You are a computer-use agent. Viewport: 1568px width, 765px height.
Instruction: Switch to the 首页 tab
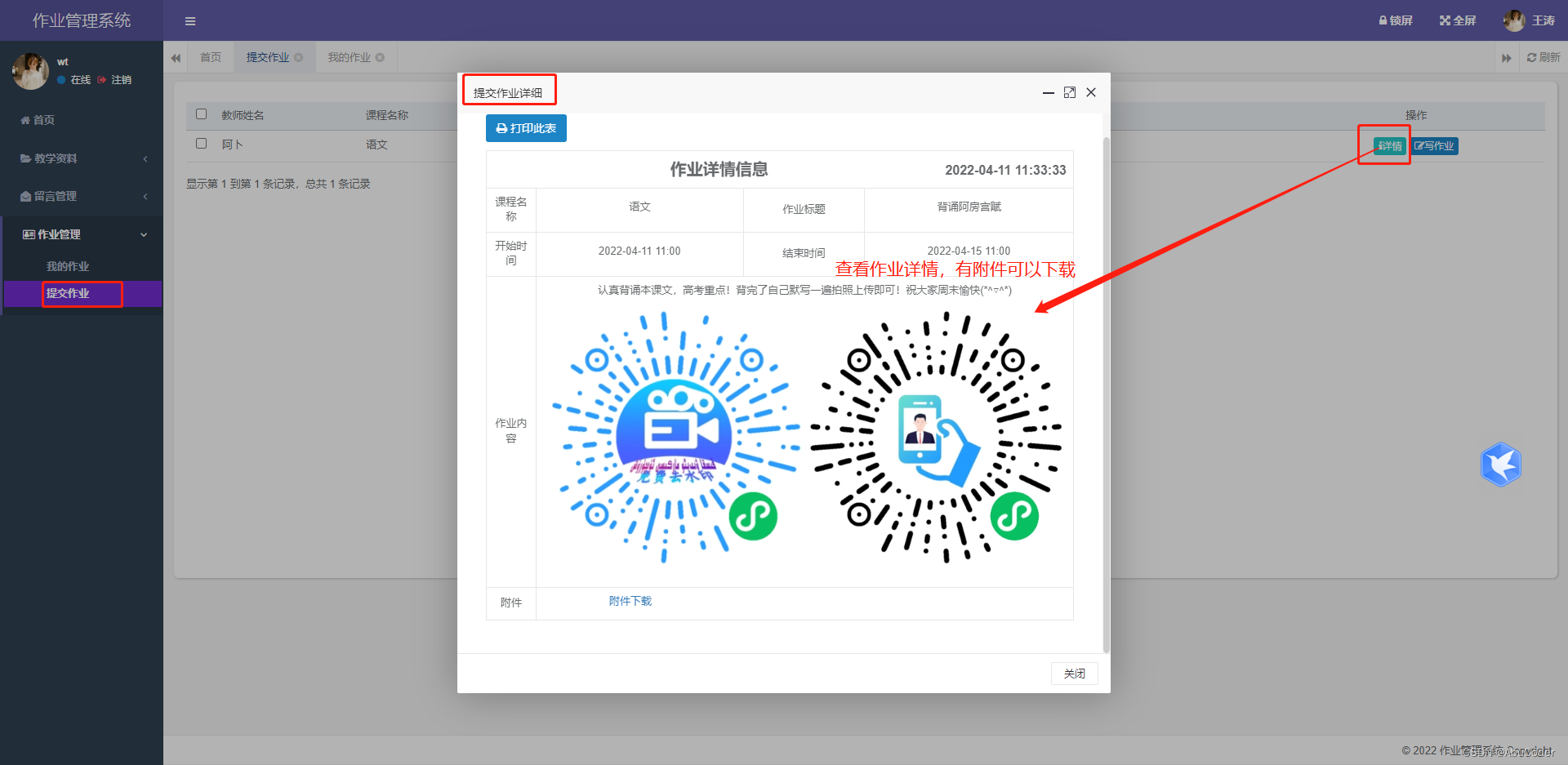tap(211, 57)
